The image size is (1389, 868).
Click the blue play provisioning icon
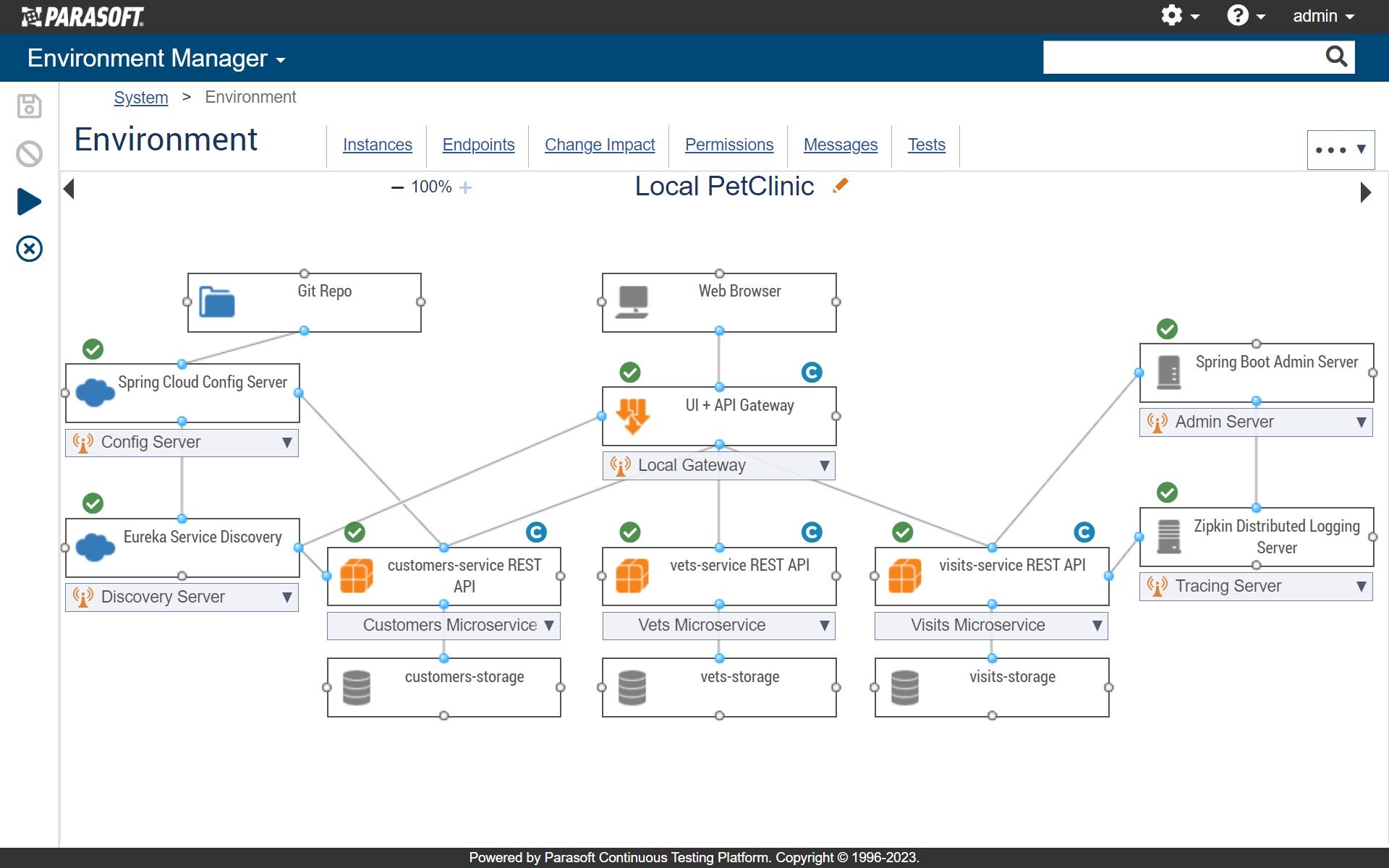(29, 202)
